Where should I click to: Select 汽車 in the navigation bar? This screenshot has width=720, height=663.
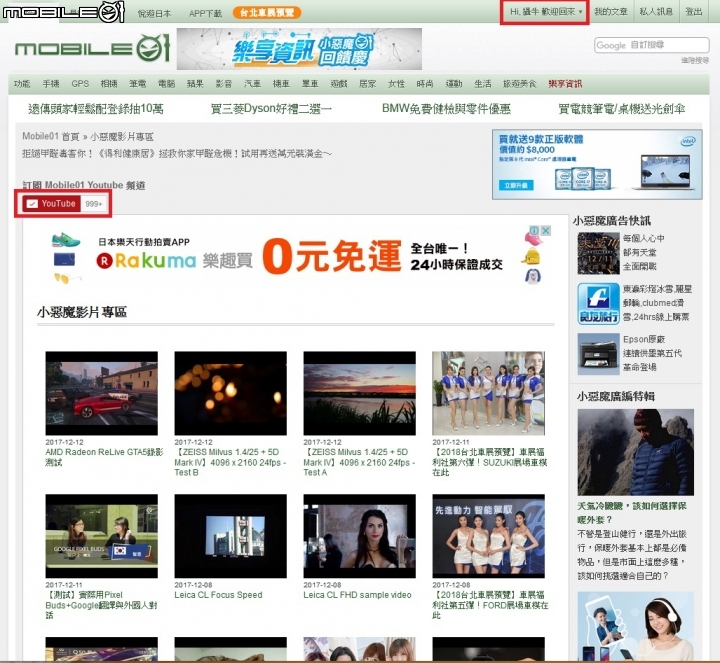point(253,84)
